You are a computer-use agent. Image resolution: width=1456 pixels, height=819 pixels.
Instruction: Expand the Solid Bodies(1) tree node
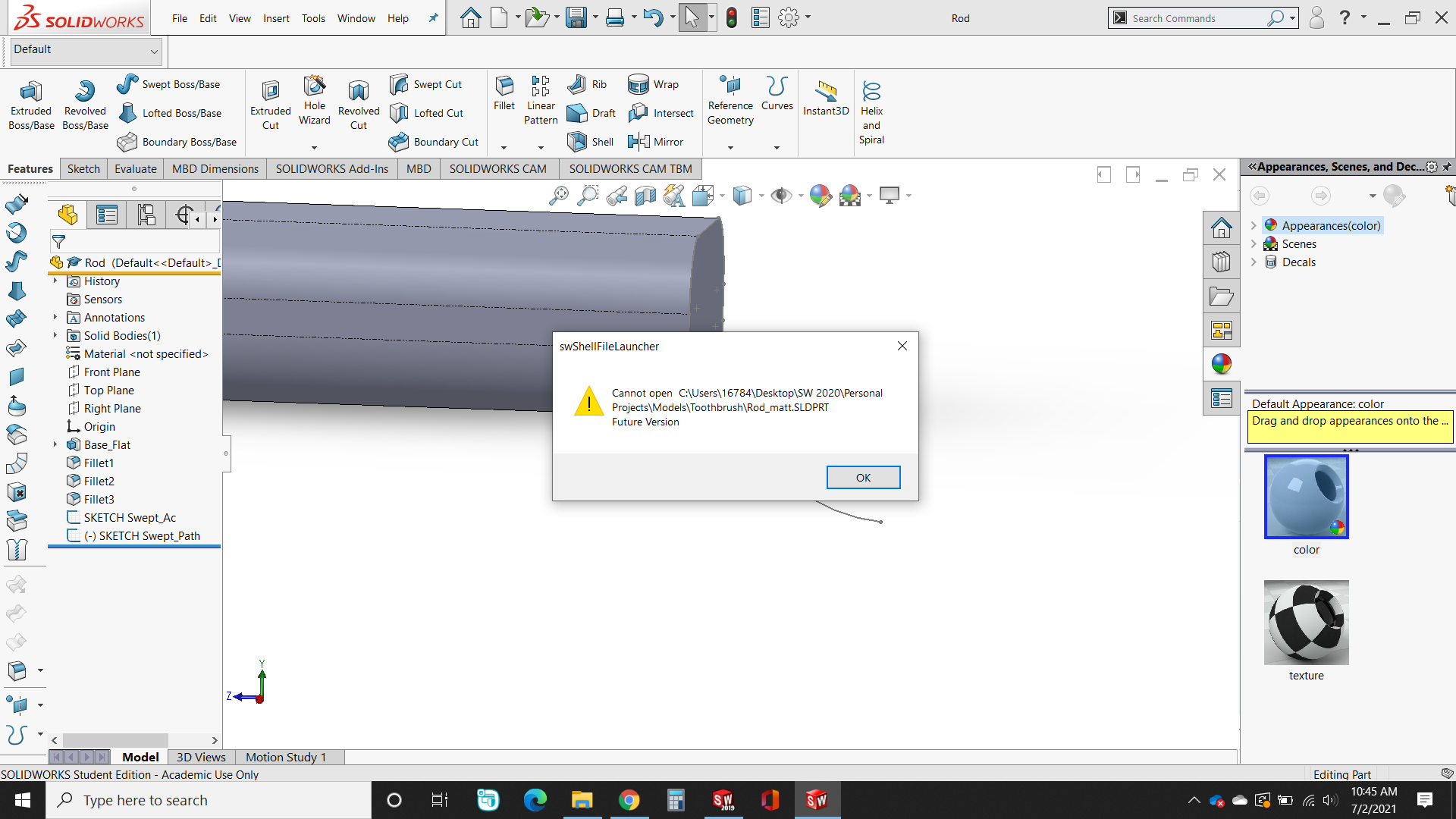[55, 335]
